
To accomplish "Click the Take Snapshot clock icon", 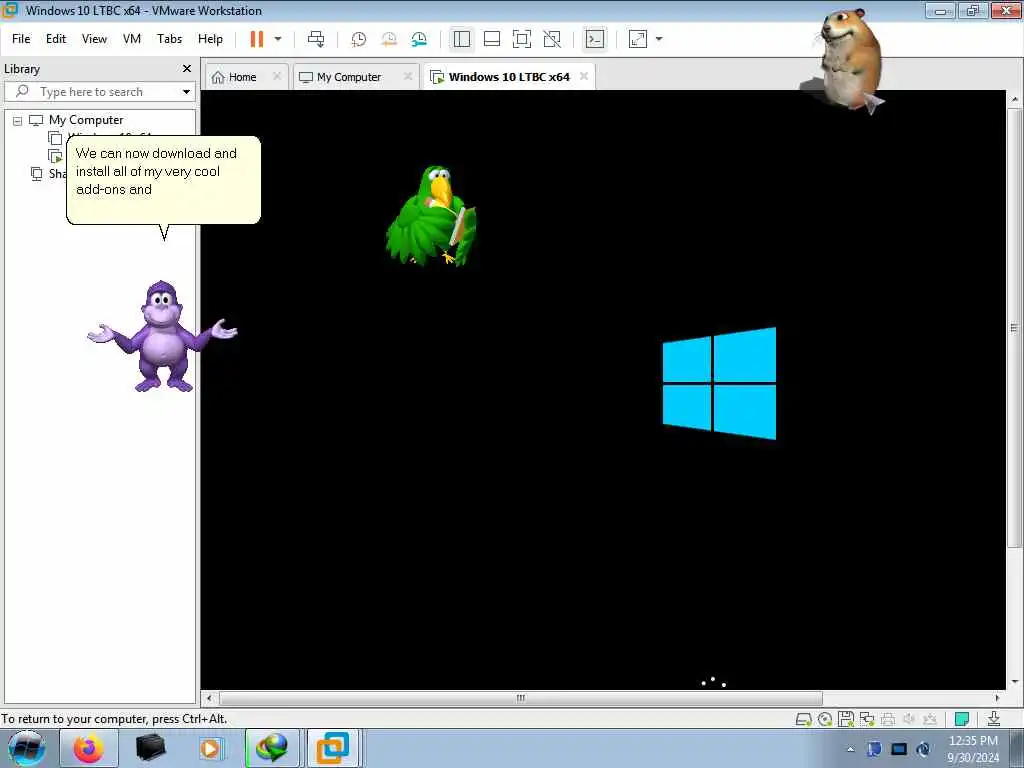I will (359, 39).
